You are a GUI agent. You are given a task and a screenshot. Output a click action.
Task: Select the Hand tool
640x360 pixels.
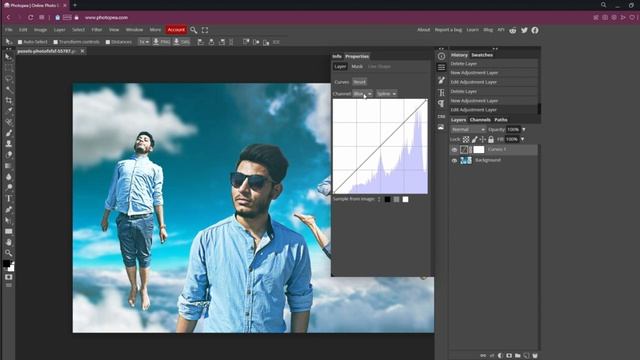tap(9, 242)
